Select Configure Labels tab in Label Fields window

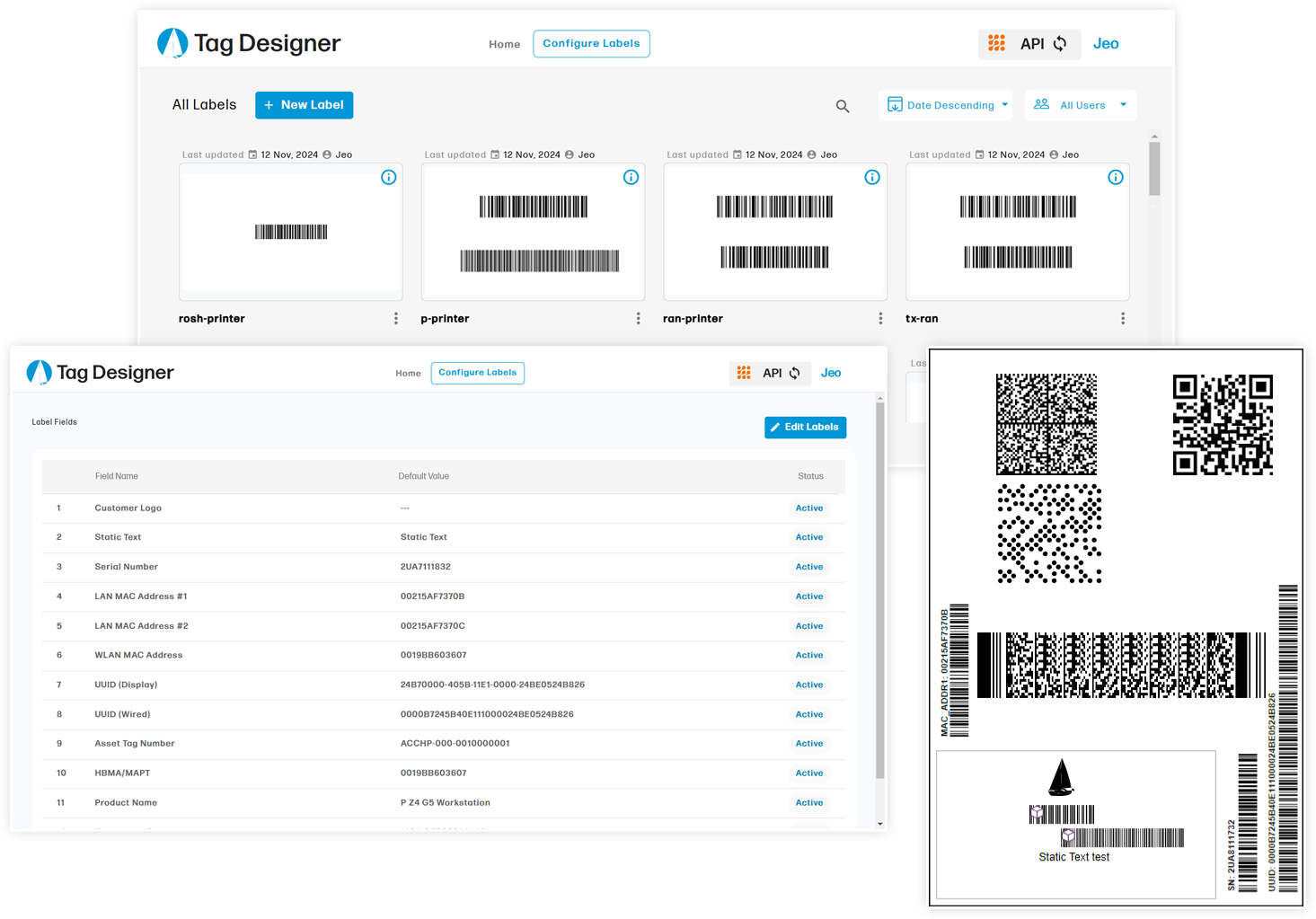pyautogui.click(x=478, y=373)
